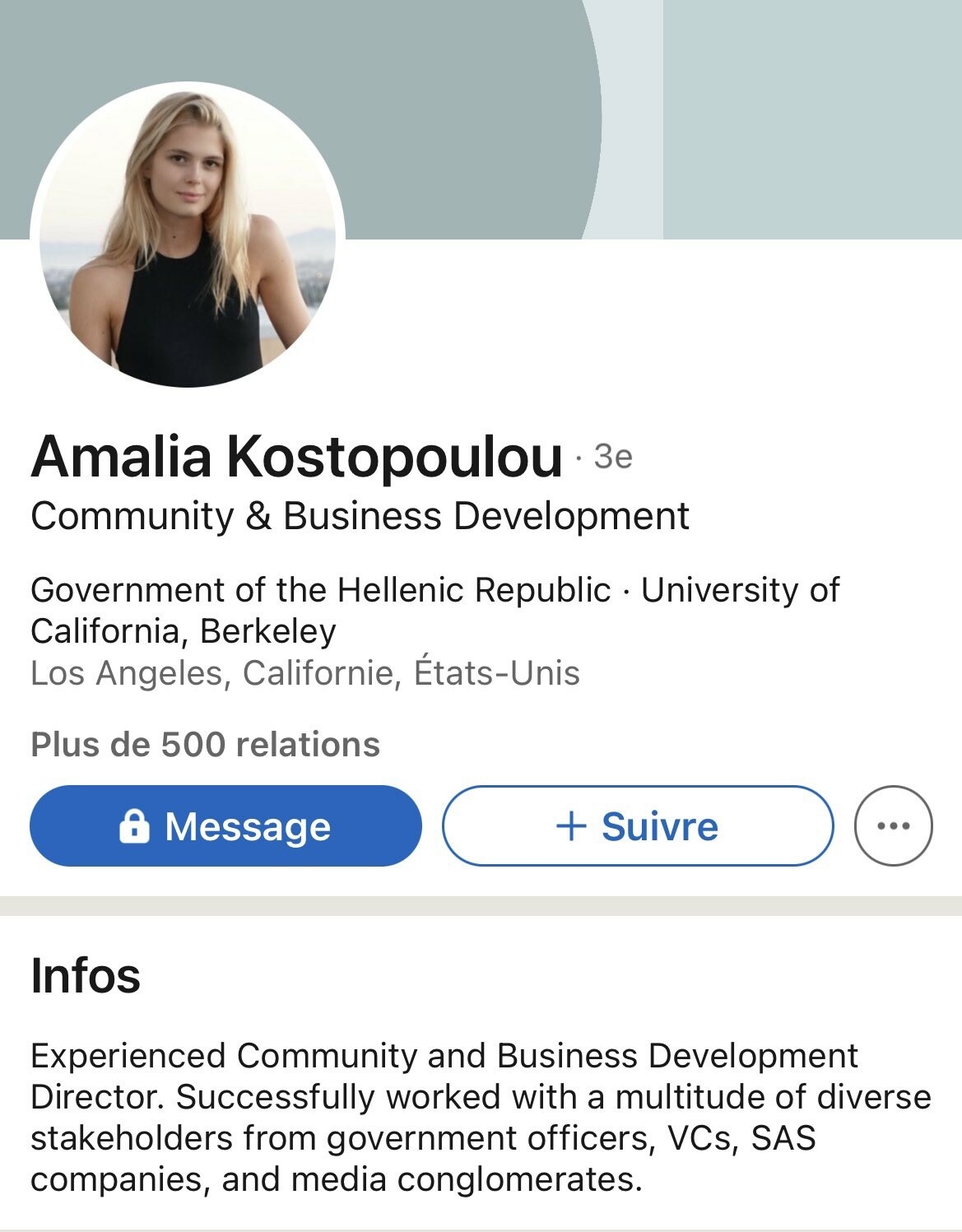Send a message via the Message button
Image resolution: width=962 pixels, height=1232 pixels.
point(225,825)
